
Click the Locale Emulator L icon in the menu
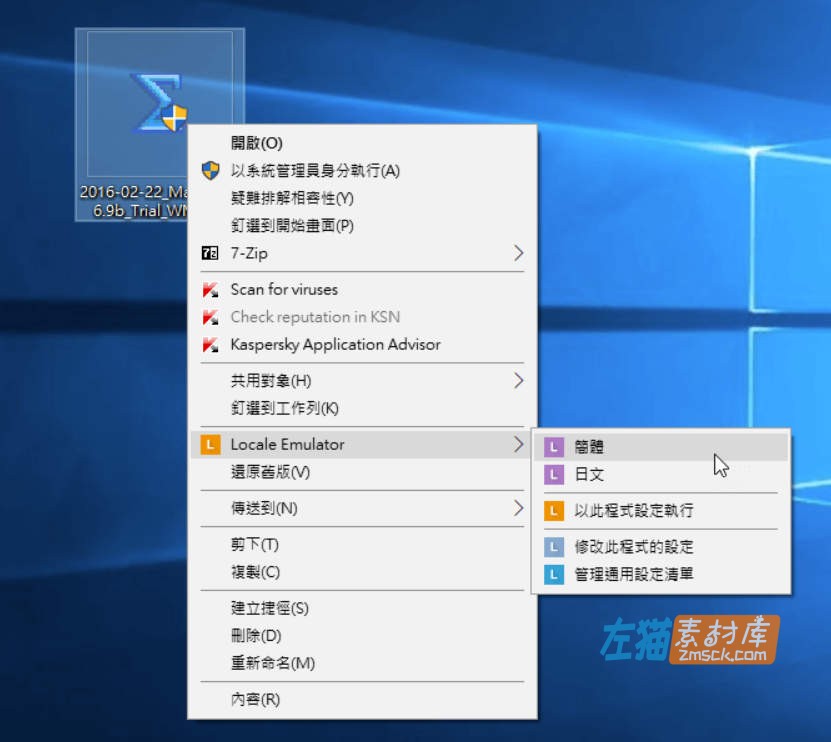[210, 444]
